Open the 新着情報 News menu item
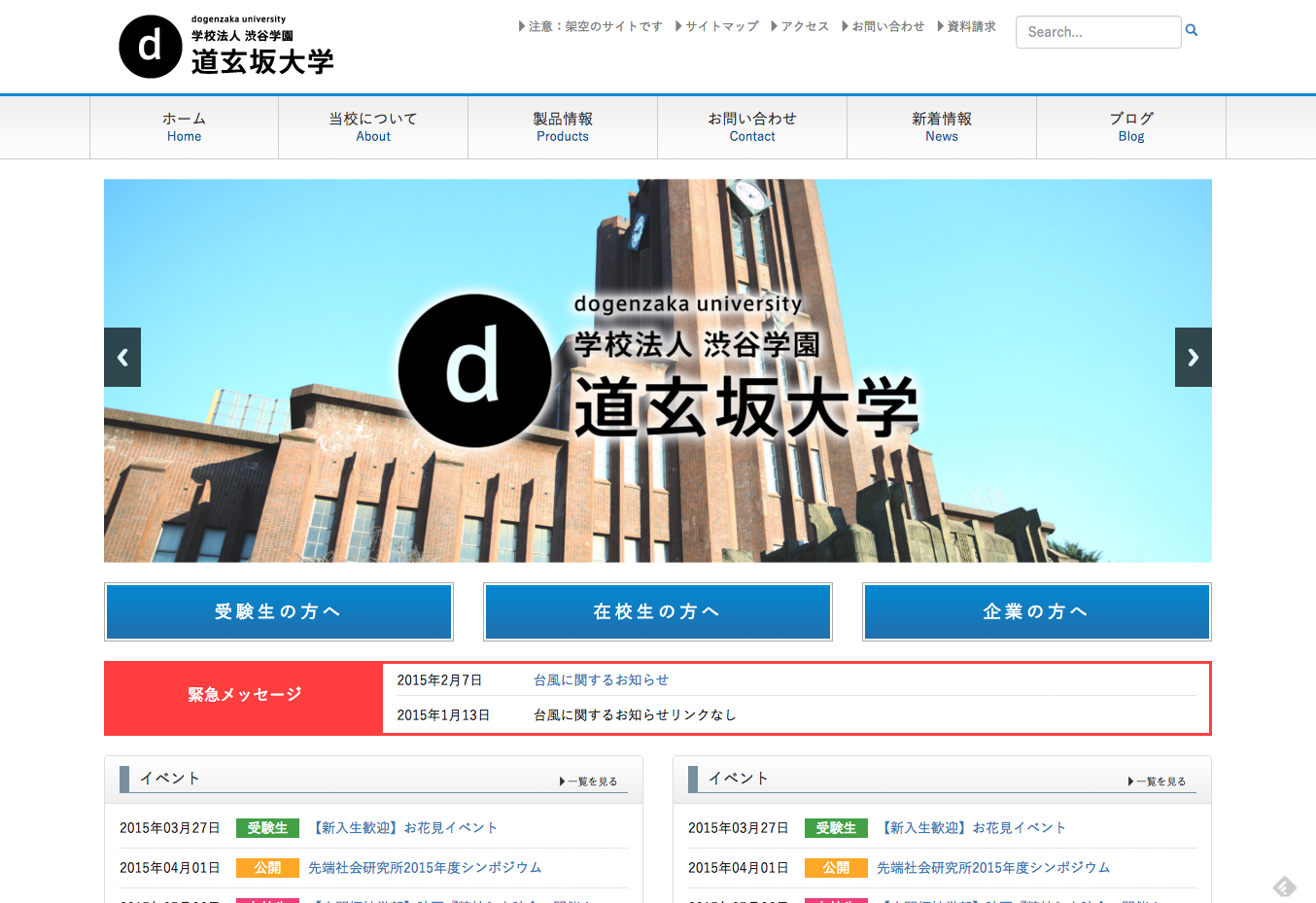1316x903 pixels. [942, 127]
